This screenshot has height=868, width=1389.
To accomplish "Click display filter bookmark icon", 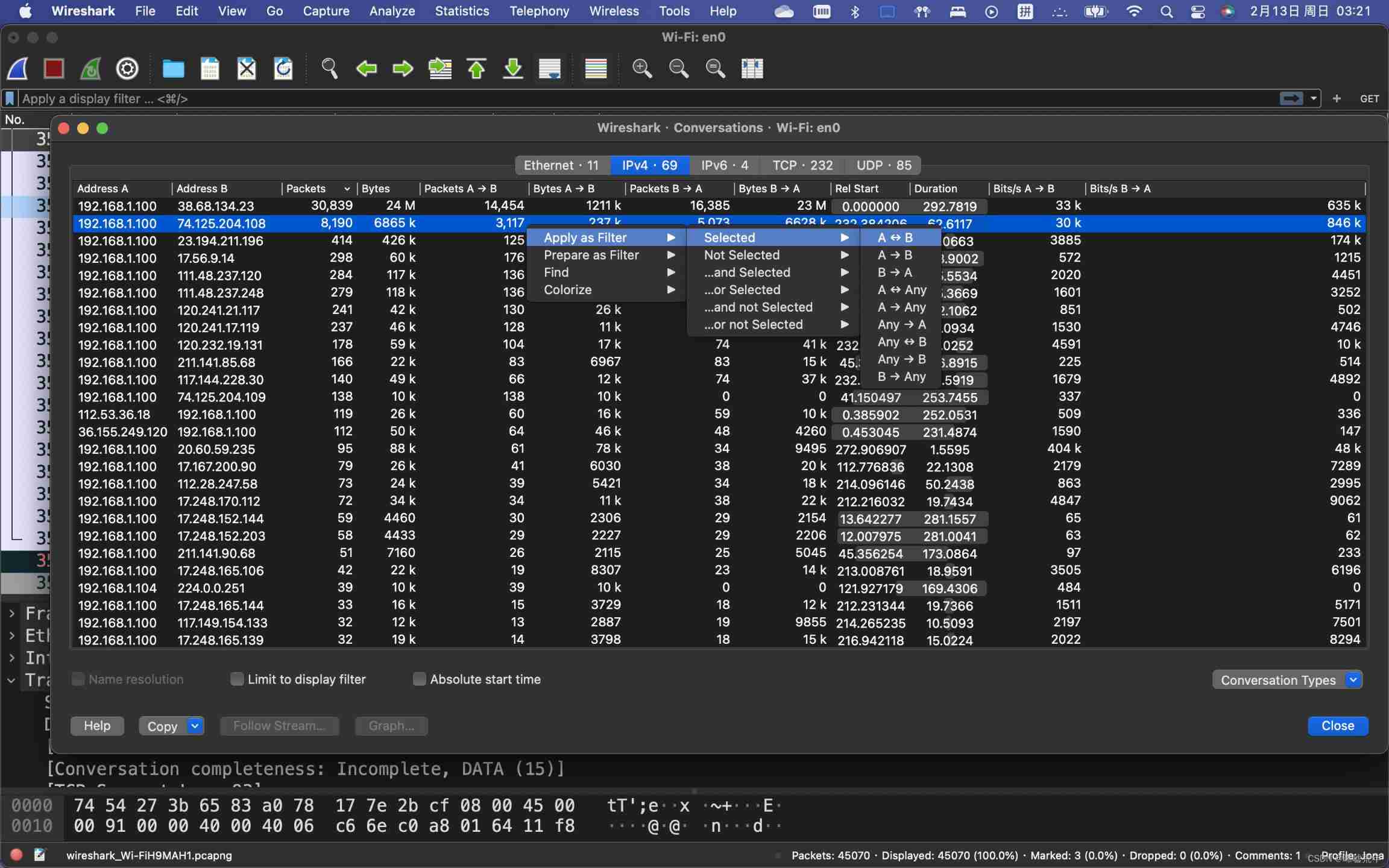I will 10,98.
